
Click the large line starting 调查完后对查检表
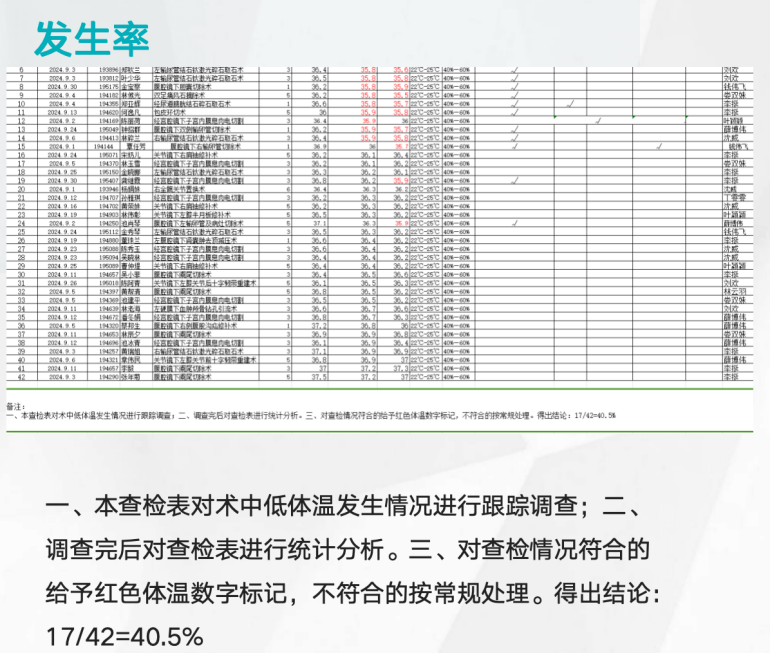348,550
